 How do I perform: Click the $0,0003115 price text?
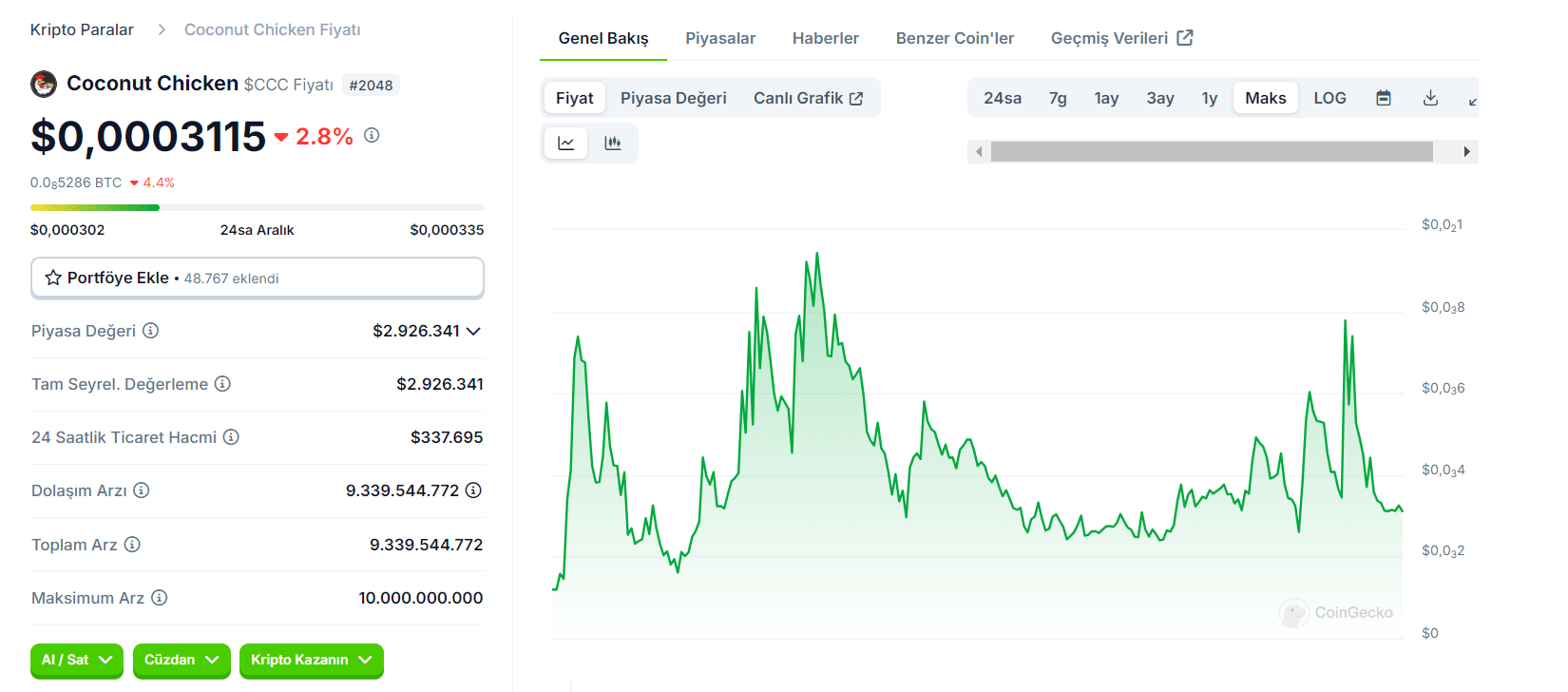pyautogui.click(x=148, y=136)
